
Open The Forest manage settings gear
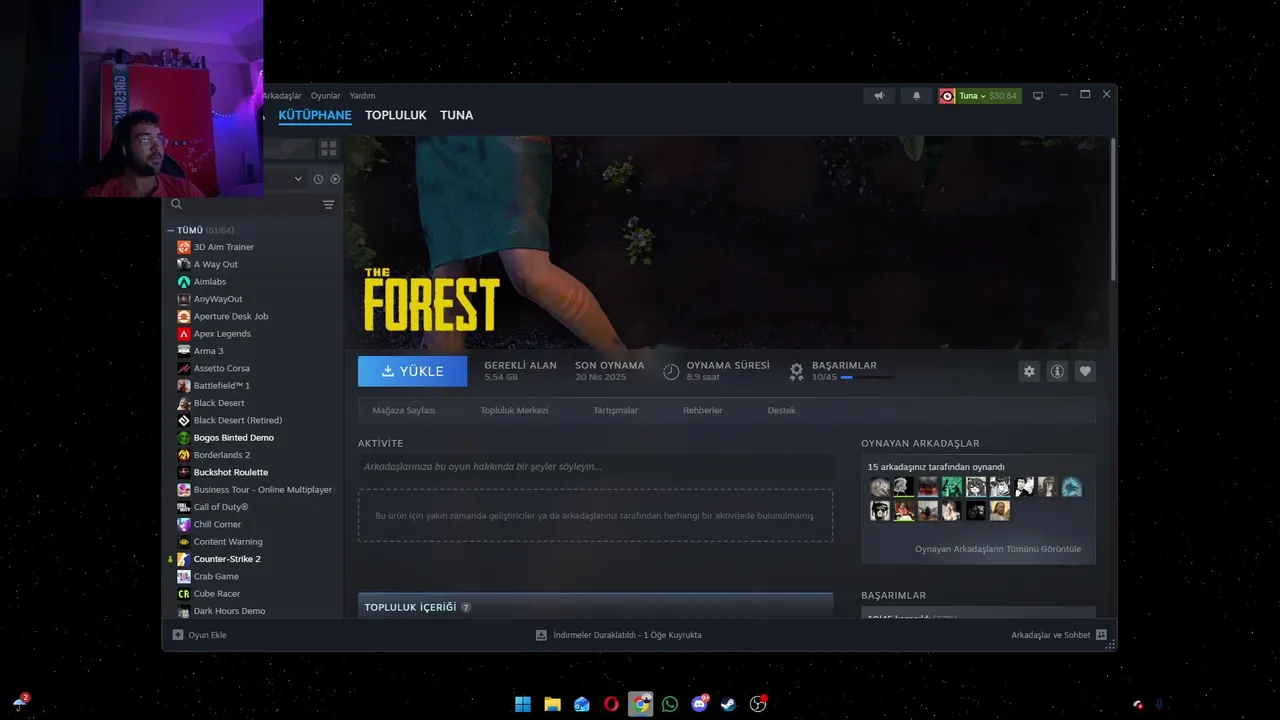1029,371
